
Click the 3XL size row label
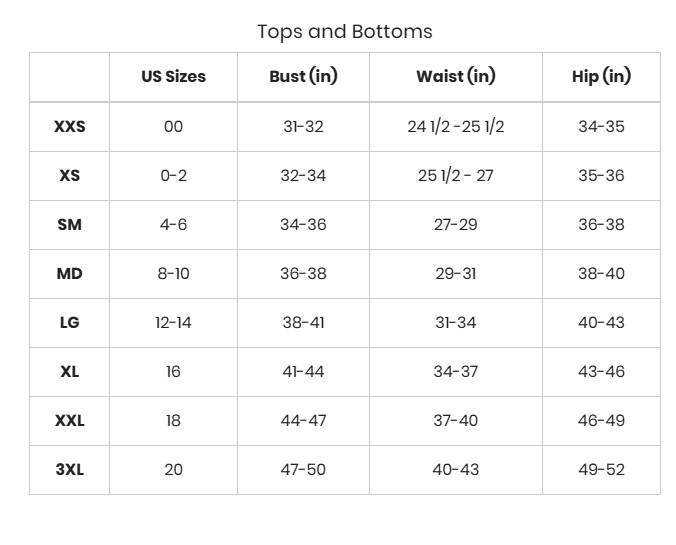pos(69,470)
